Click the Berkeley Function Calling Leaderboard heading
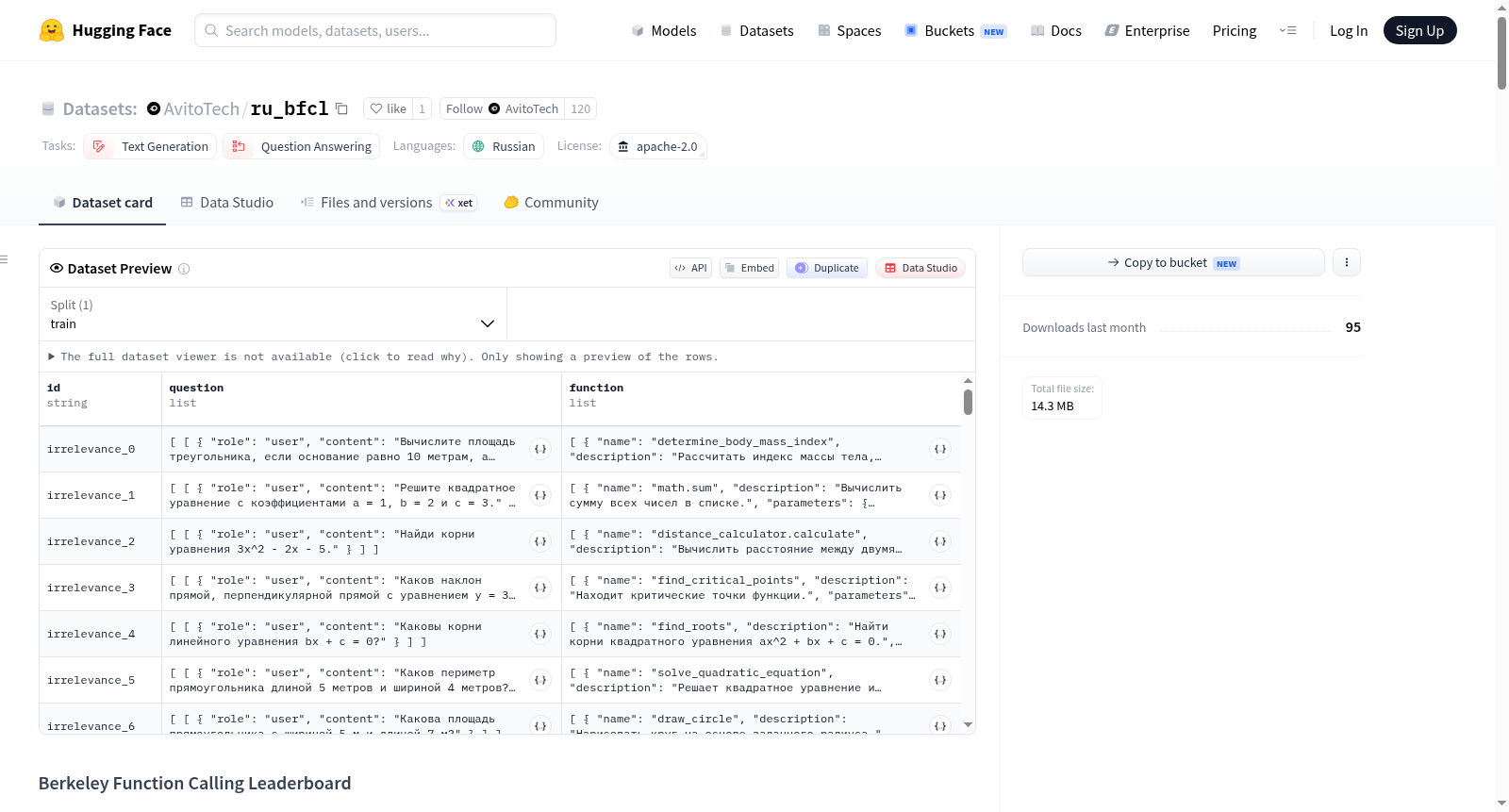This screenshot has width=1509, height=812. coord(194,783)
